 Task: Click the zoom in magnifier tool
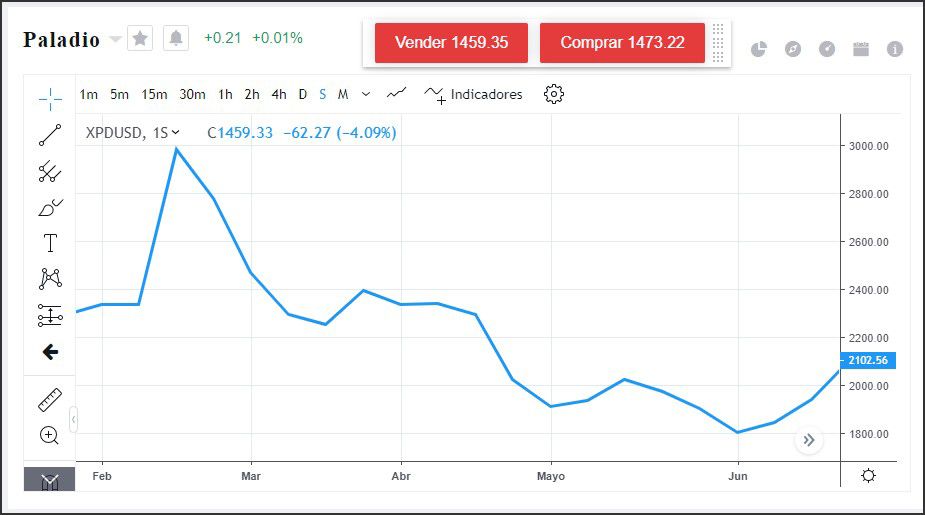[50, 435]
